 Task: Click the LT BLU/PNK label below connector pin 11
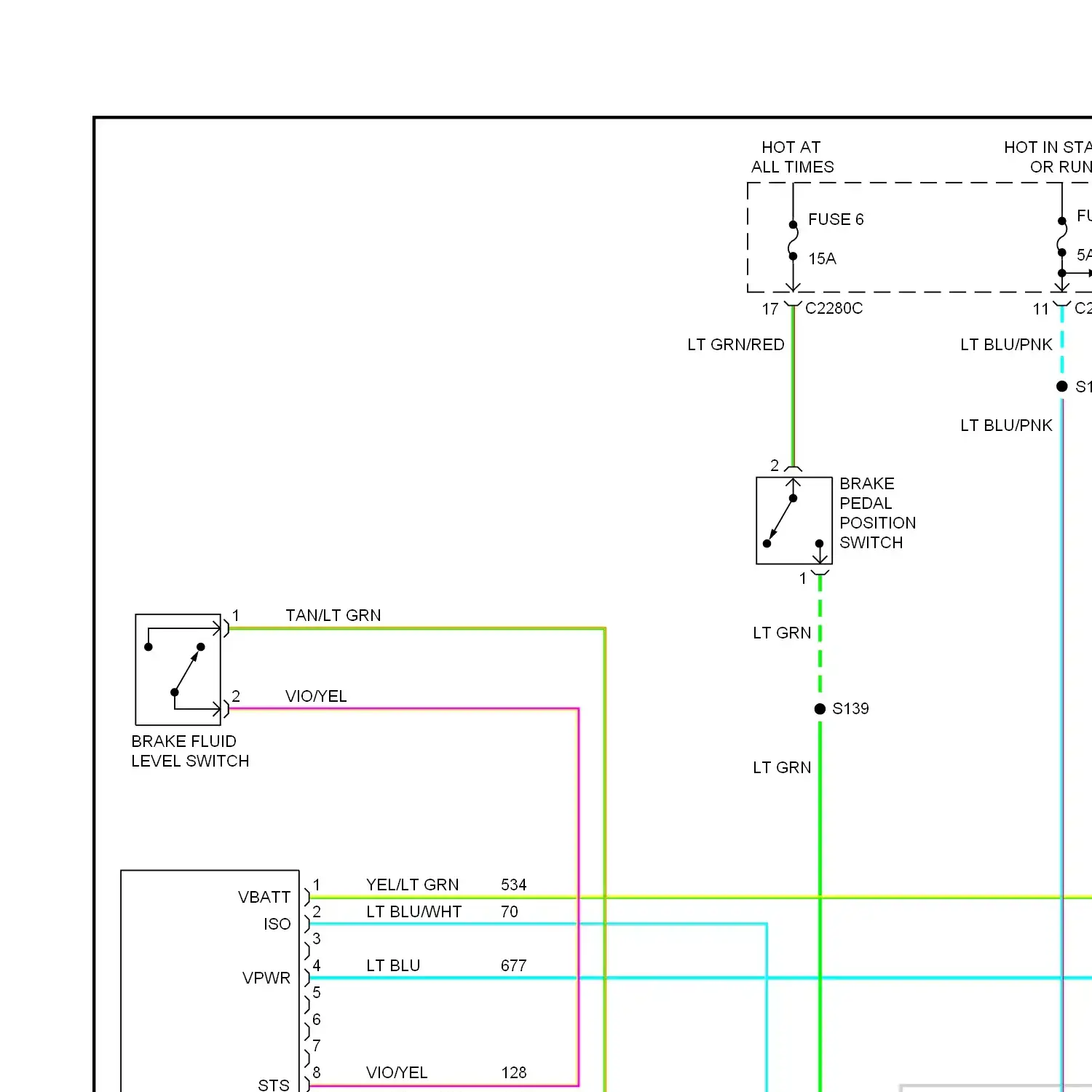1006,344
